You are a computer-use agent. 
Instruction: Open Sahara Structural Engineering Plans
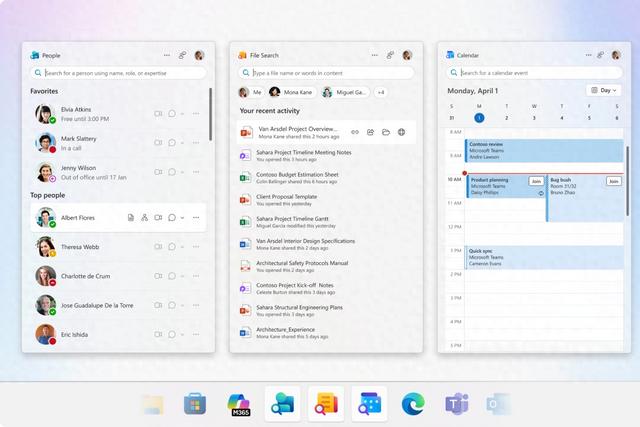(326, 310)
